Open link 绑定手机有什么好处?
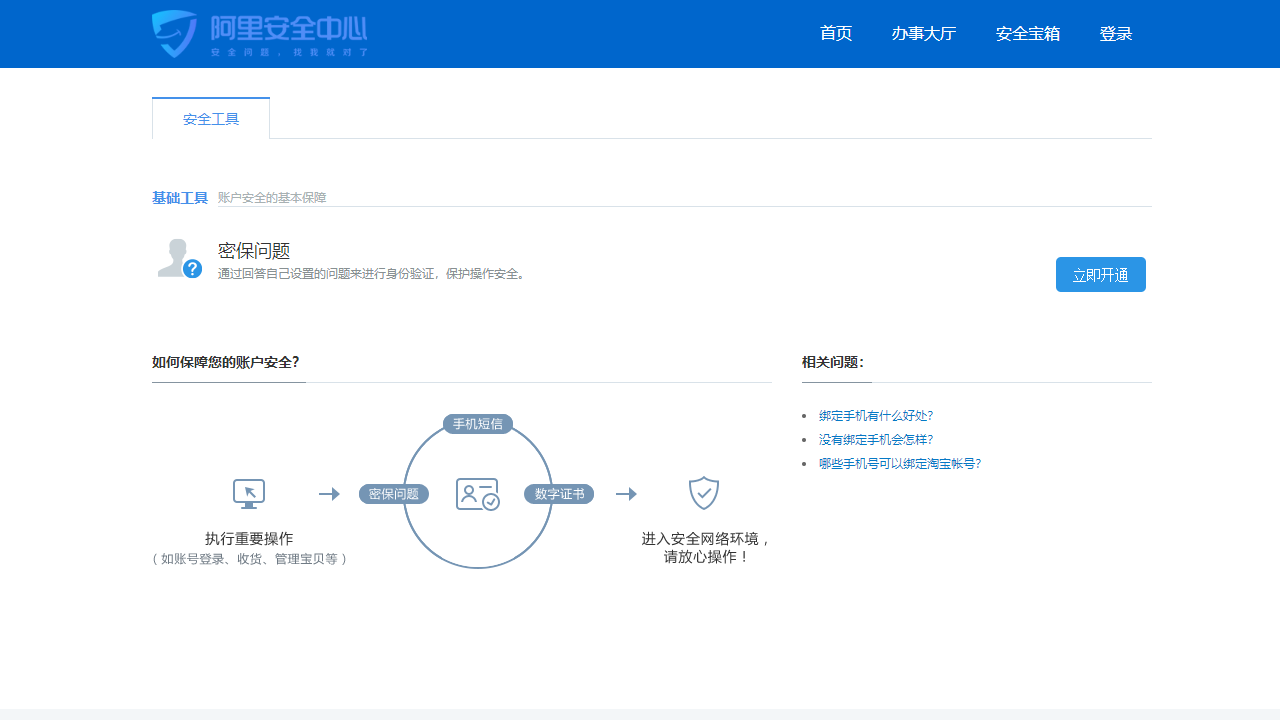The height and width of the screenshot is (720, 1280). coord(876,416)
